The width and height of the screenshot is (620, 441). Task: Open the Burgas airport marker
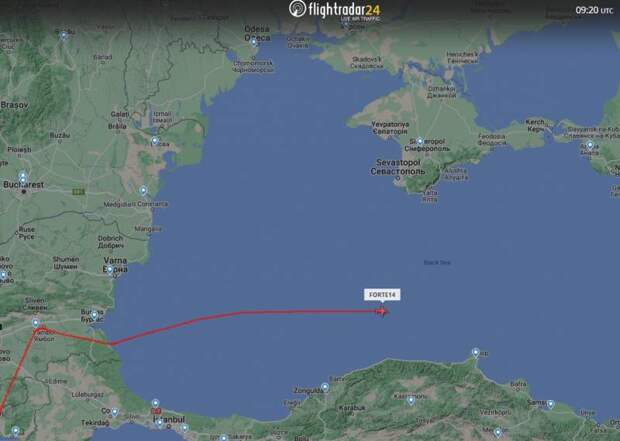click(94, 315)
